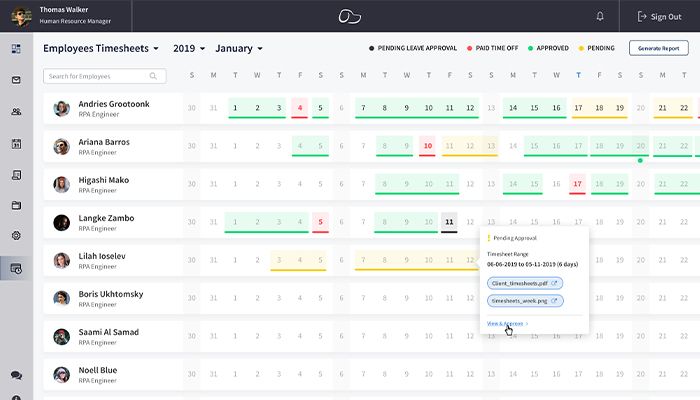Select the Paid Time Off legend item
The image size is (700, 400).
point(492,48)
